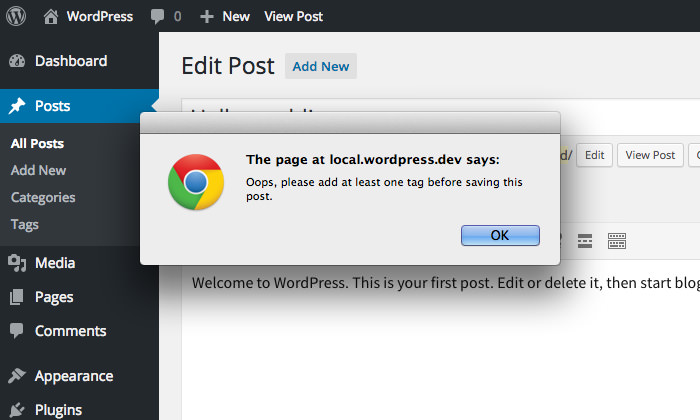The width and height of the screenshot is (700, 420).
Task: Toggle the toolbar kitchen sink icon
Action: click(617, 241)
